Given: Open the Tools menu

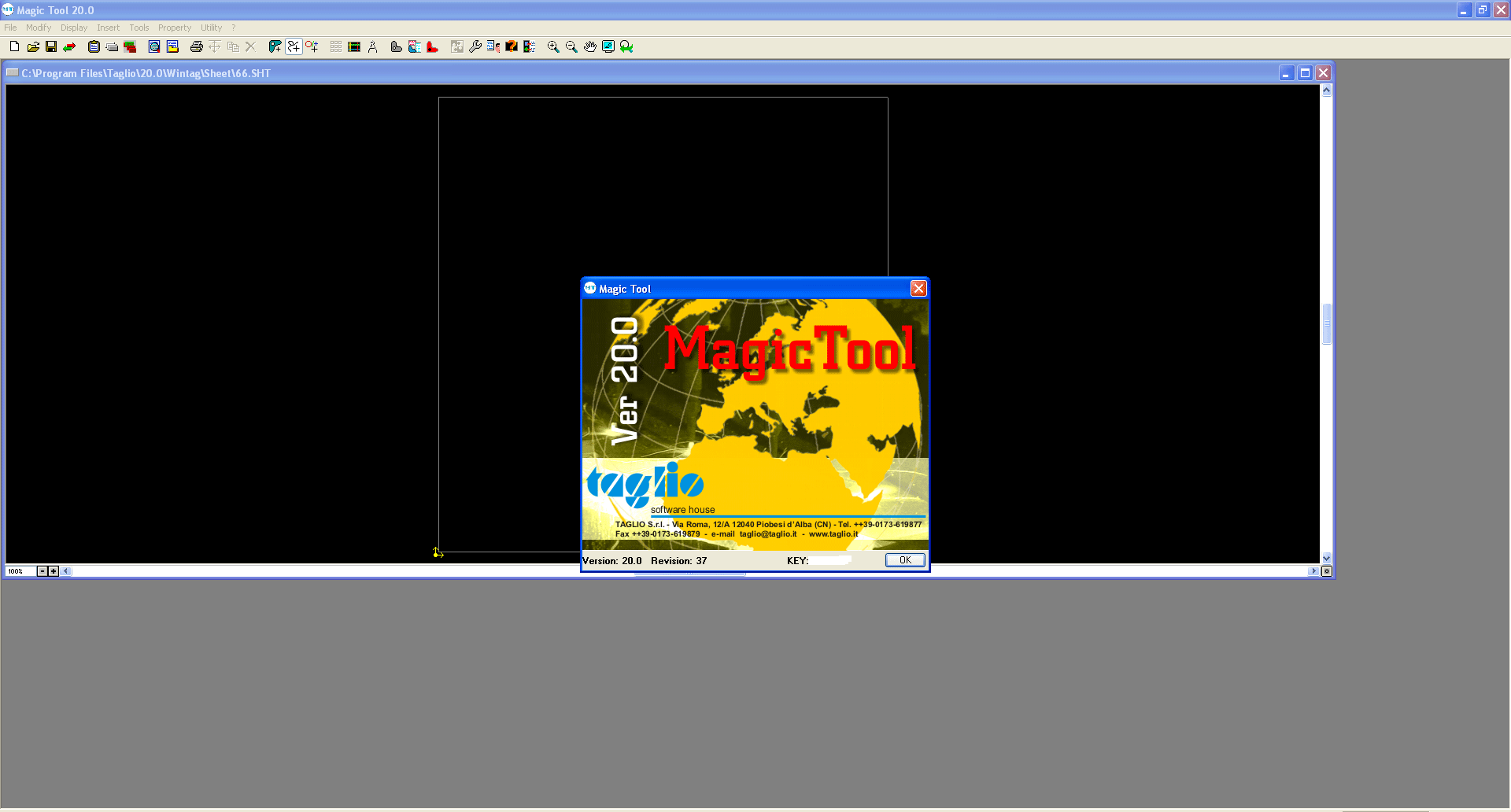Looking at the screenshot, I should pos(139,28).
